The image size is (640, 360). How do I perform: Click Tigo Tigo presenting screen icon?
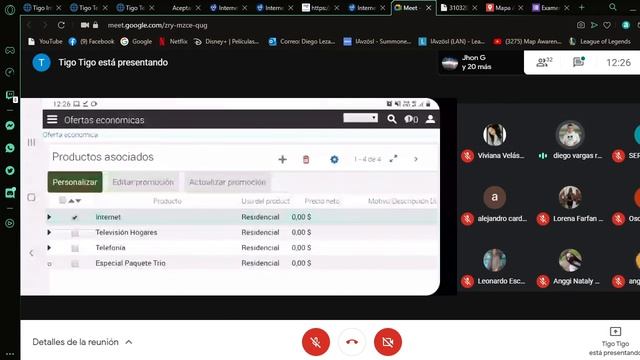click(615, 331)
